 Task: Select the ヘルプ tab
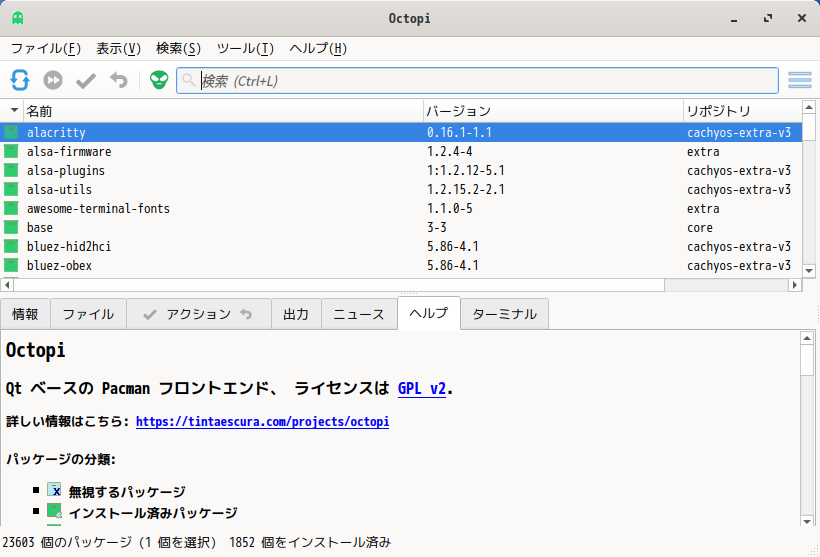coord(429,313)
